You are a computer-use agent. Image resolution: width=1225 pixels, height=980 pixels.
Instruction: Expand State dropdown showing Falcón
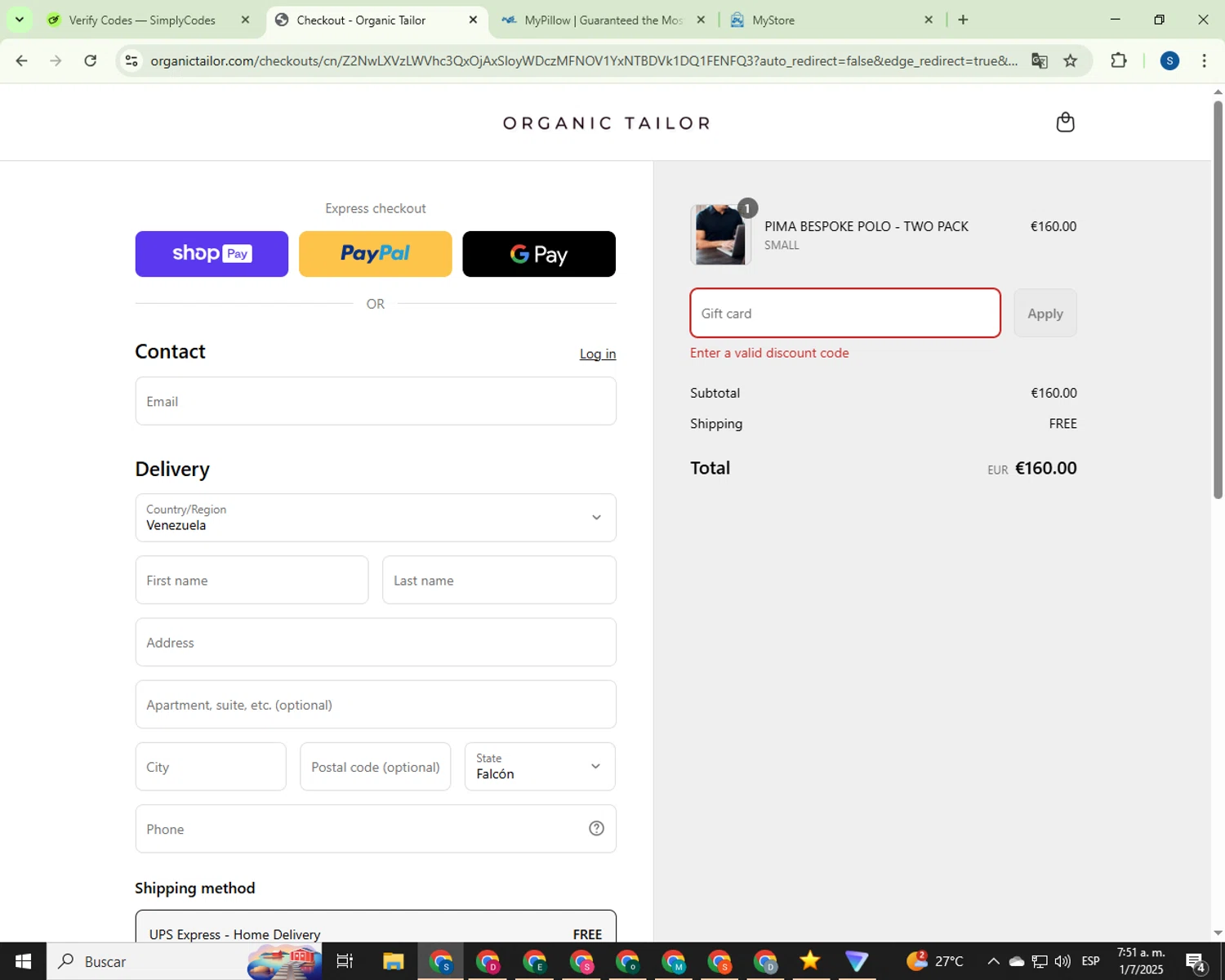point(540,767)
